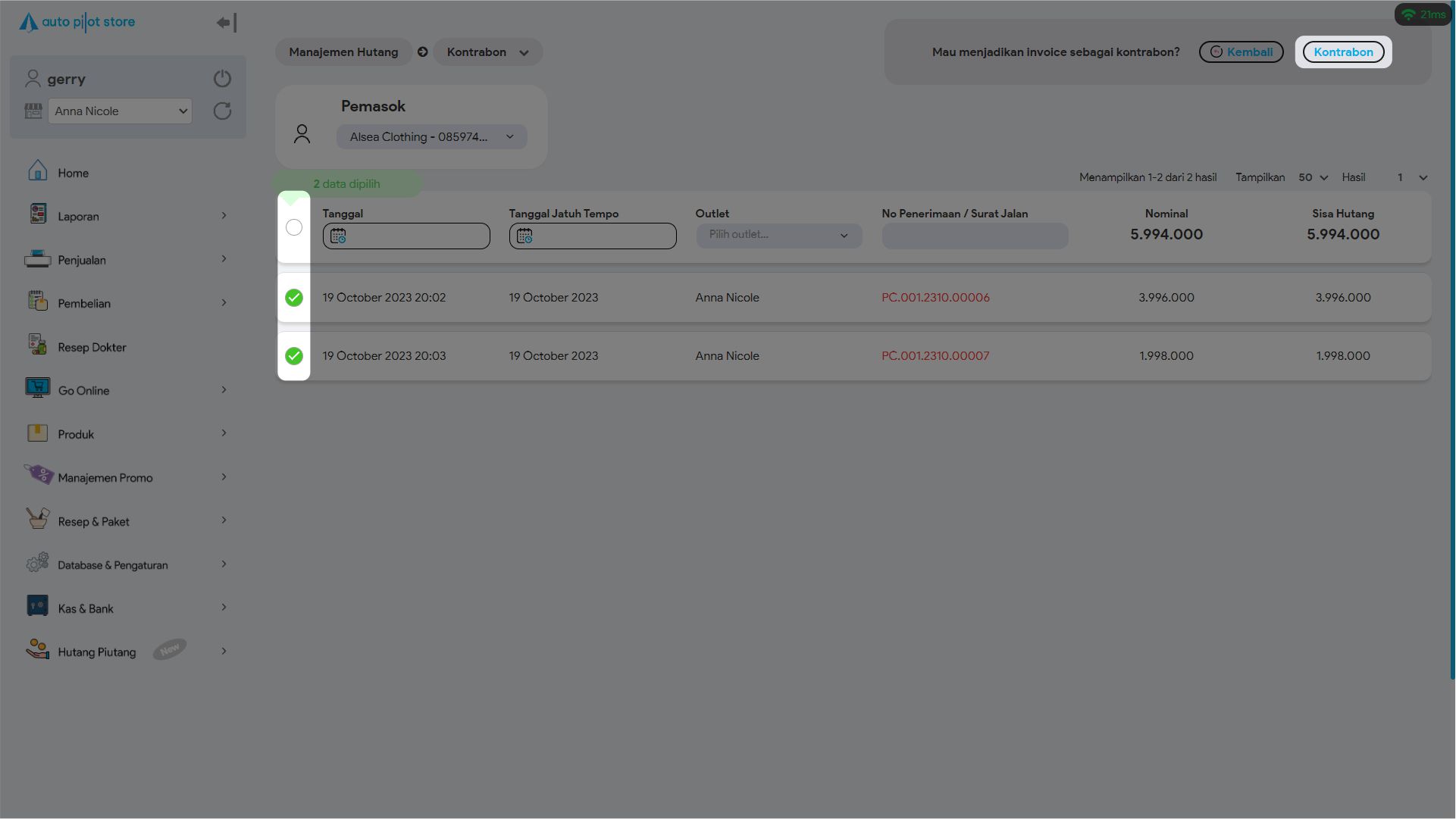Click the Kembali button
This screenshot has height=819, width=1456.
(x=1241, y=52)
